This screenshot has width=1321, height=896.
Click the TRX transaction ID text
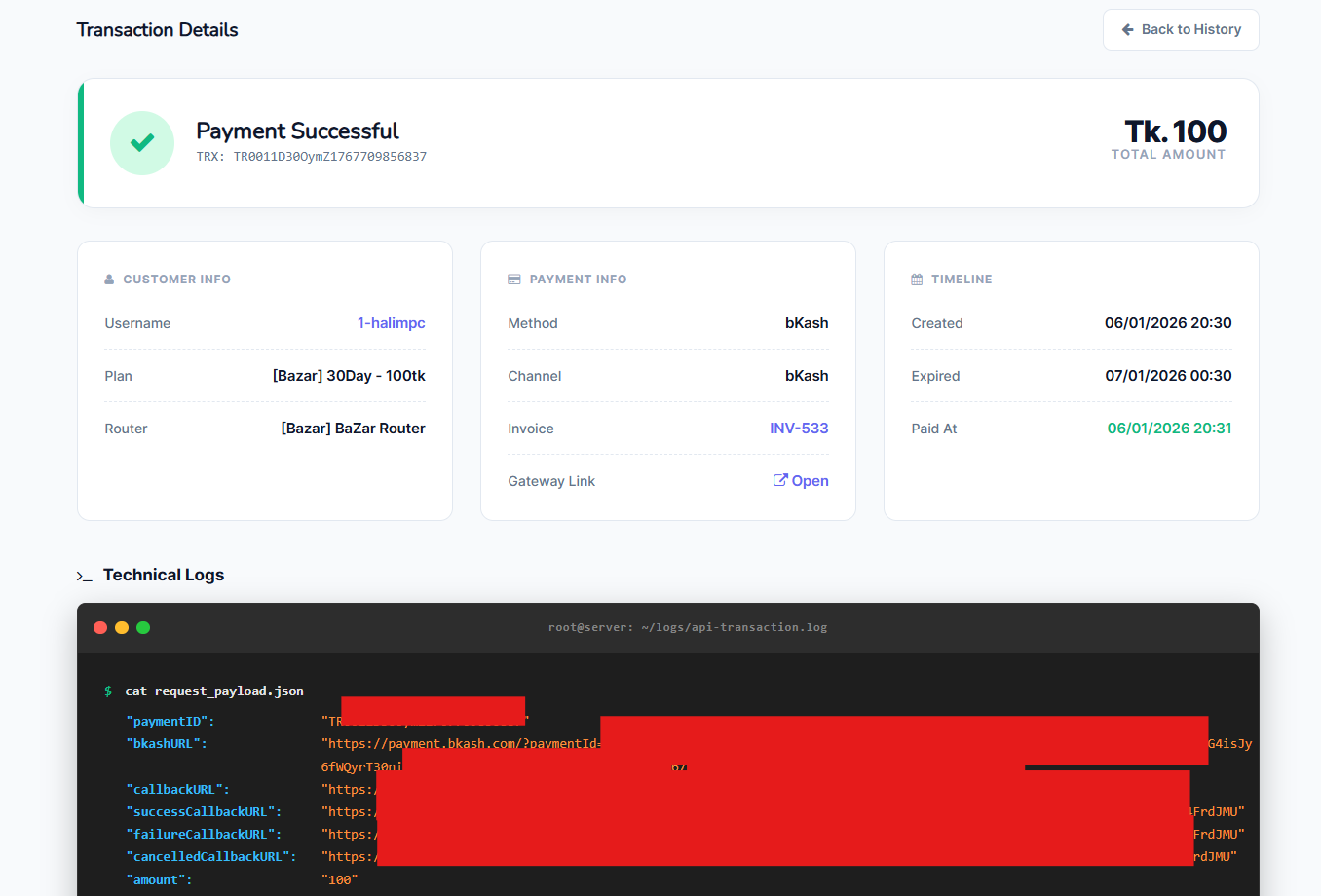(312, 157)
